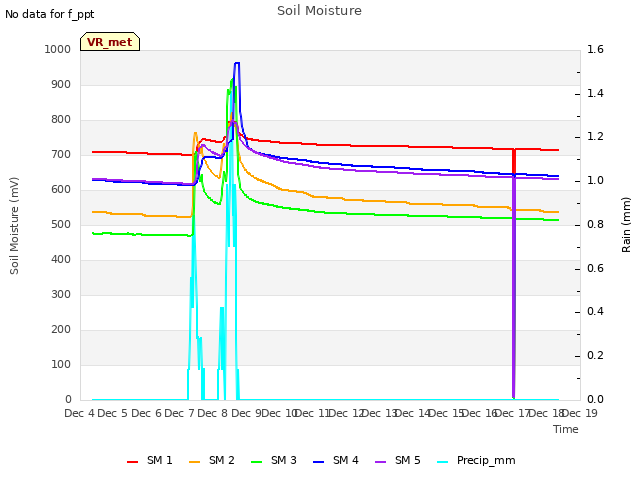
Task: Click the Dec 4 x-axis tick label
Action: (80, 413)
